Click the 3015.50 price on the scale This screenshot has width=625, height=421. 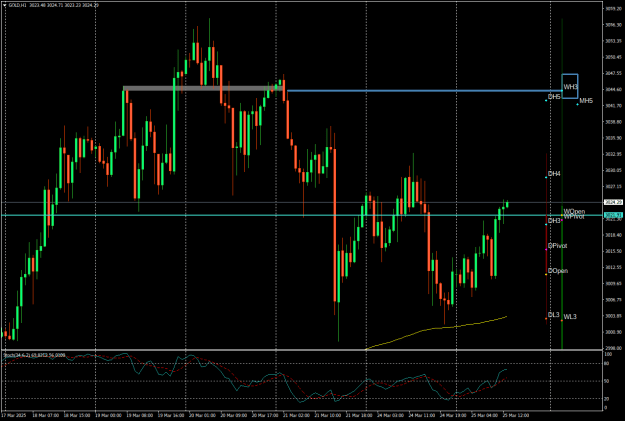[x=613, y=251]
